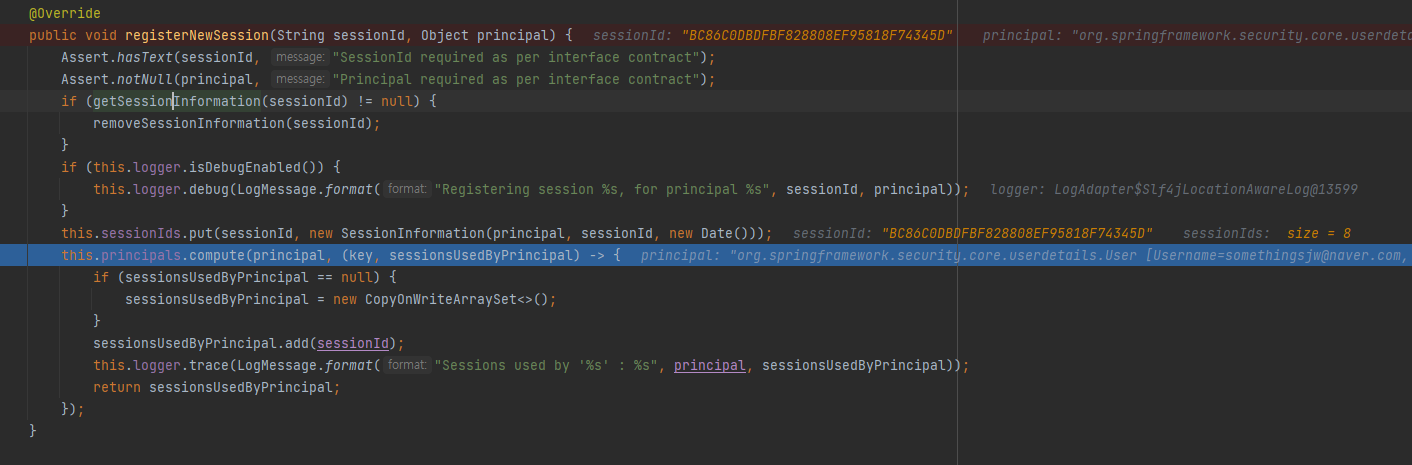Click inline logger LogAdapter debug value
Viewport: 1412px width, 465px height.
click(x=1174, y=189)
